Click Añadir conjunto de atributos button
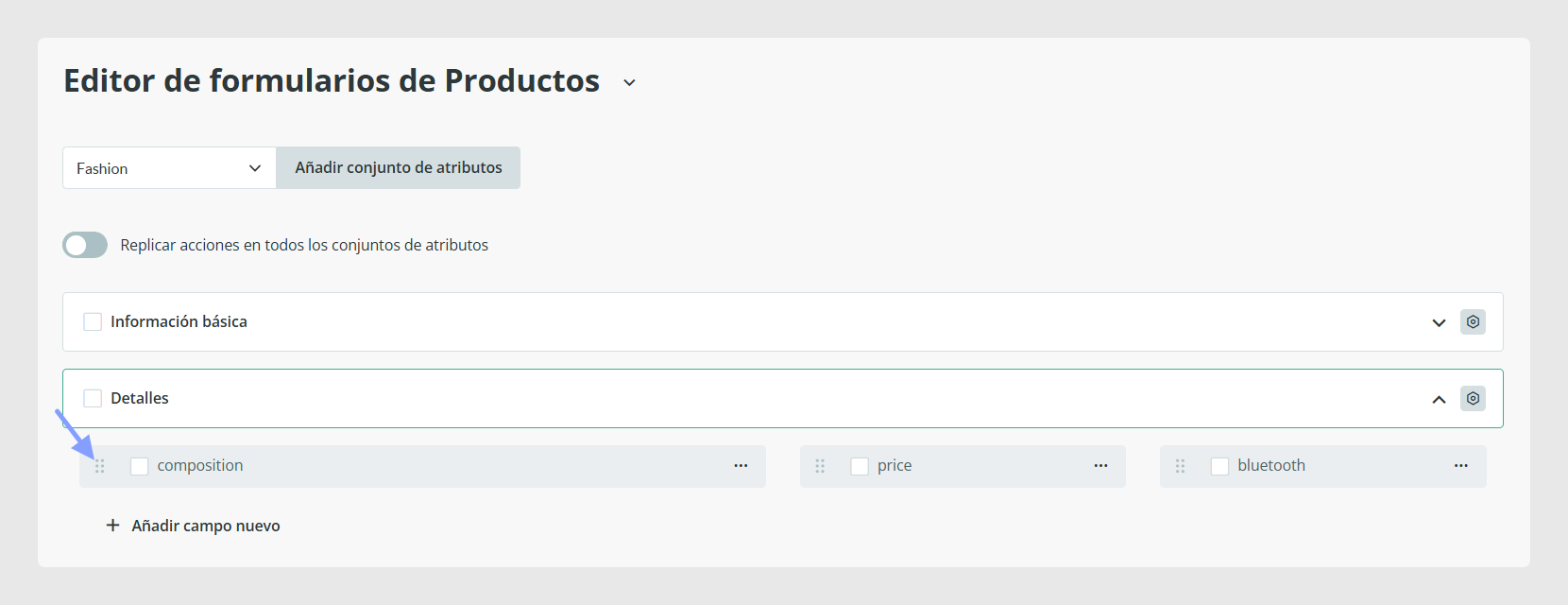Viewport: 1568px width, 605px height. click(x=399, y=168)
